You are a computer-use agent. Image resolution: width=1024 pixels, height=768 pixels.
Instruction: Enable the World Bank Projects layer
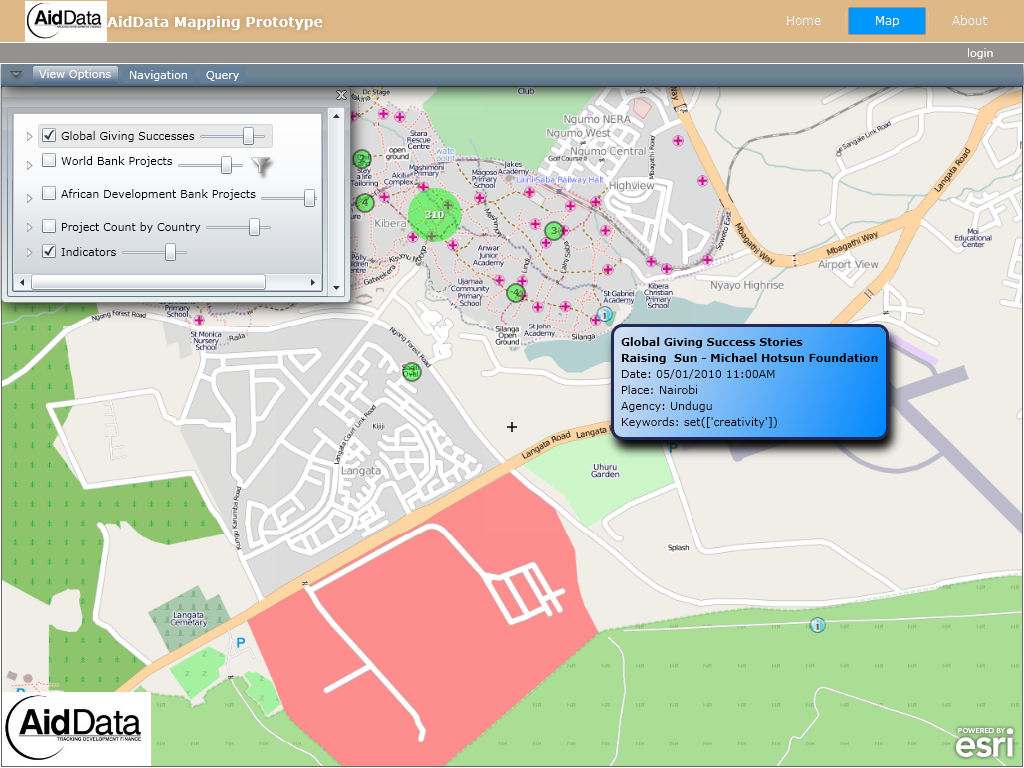49,160
